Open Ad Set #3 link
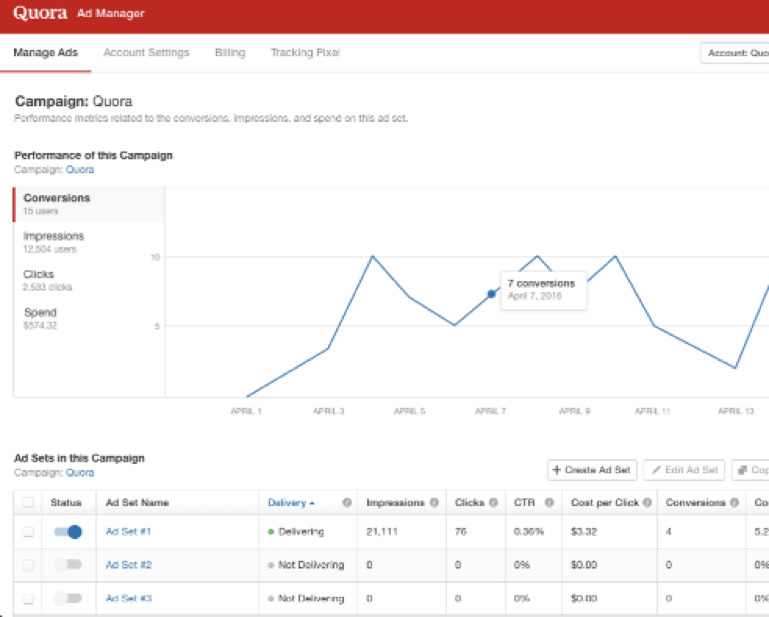769x617 pixels. click(x=128, y=598)
